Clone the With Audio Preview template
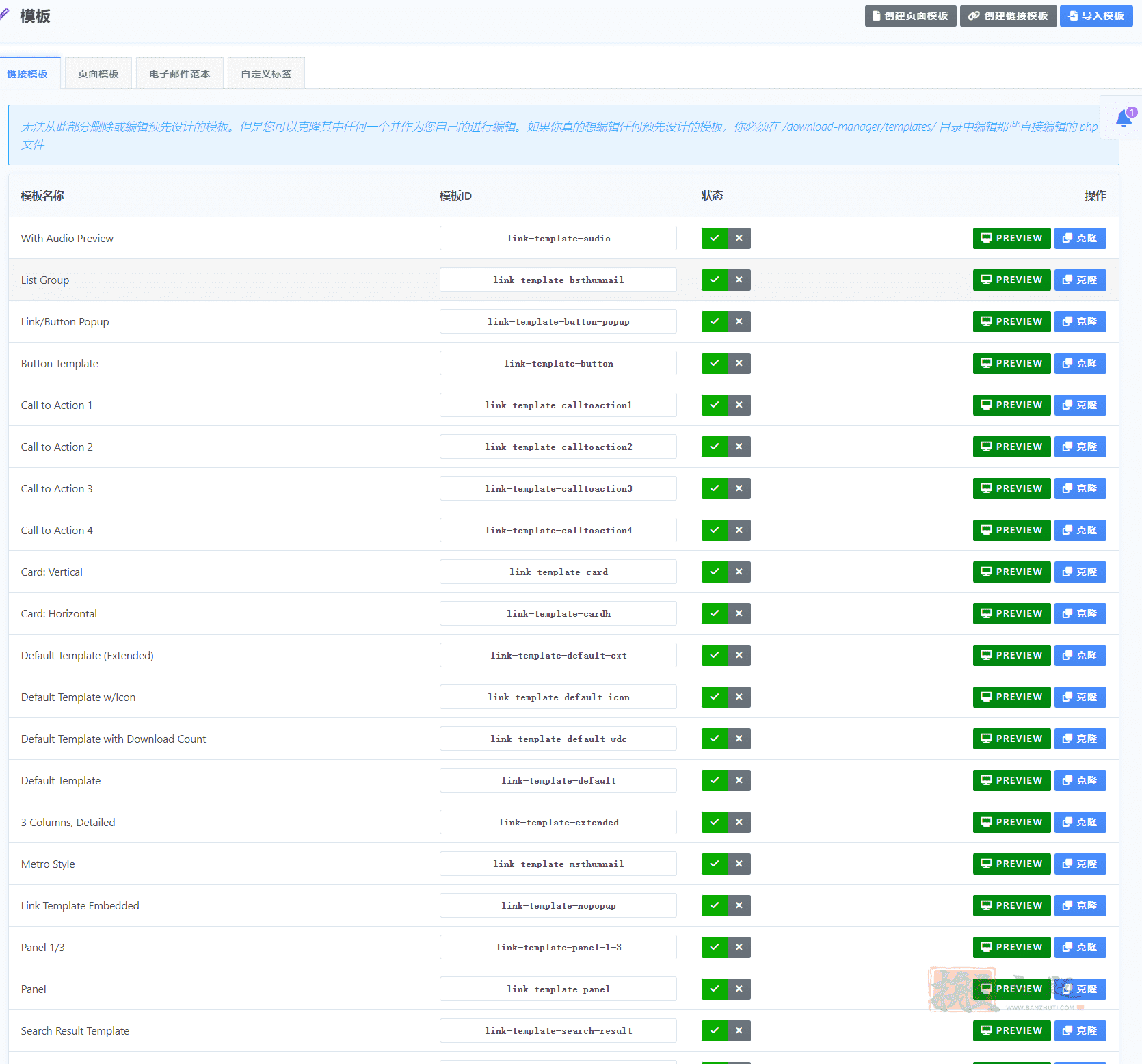This screenshot has height=1064, width=1142. (1080, 238)
